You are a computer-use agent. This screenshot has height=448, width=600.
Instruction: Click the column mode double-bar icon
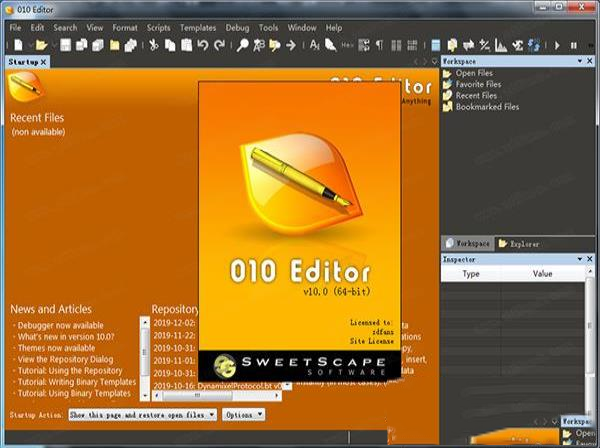[x=396, y=46]
